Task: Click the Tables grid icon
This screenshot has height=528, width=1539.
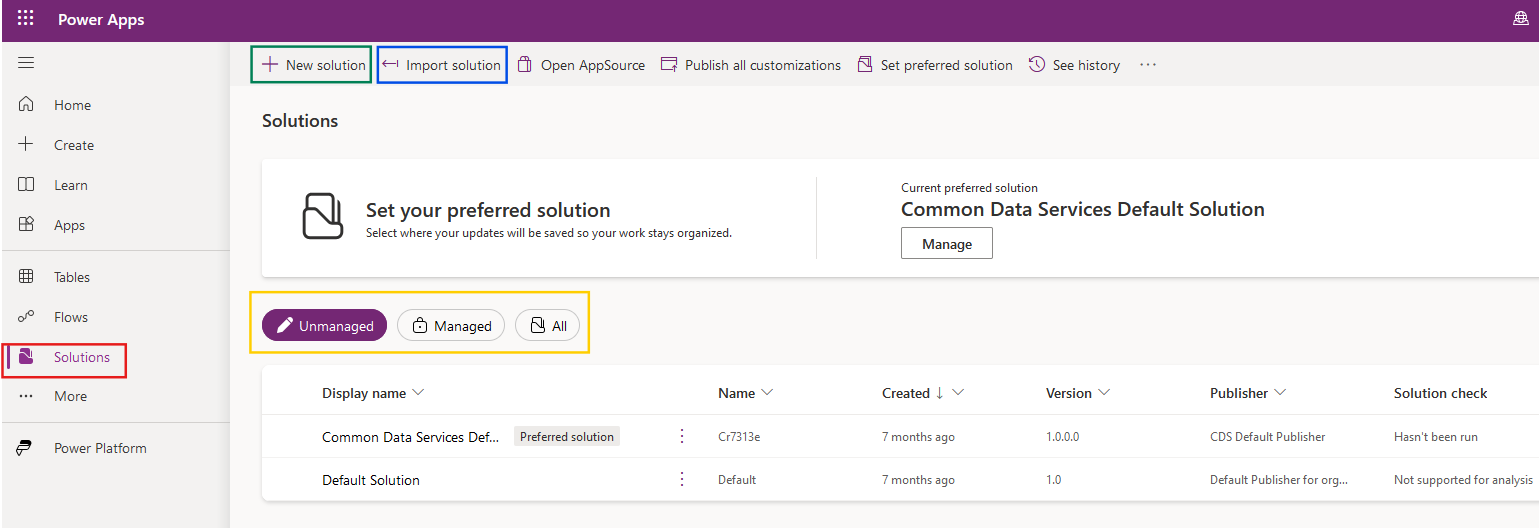Action: [x=26, y=277]
